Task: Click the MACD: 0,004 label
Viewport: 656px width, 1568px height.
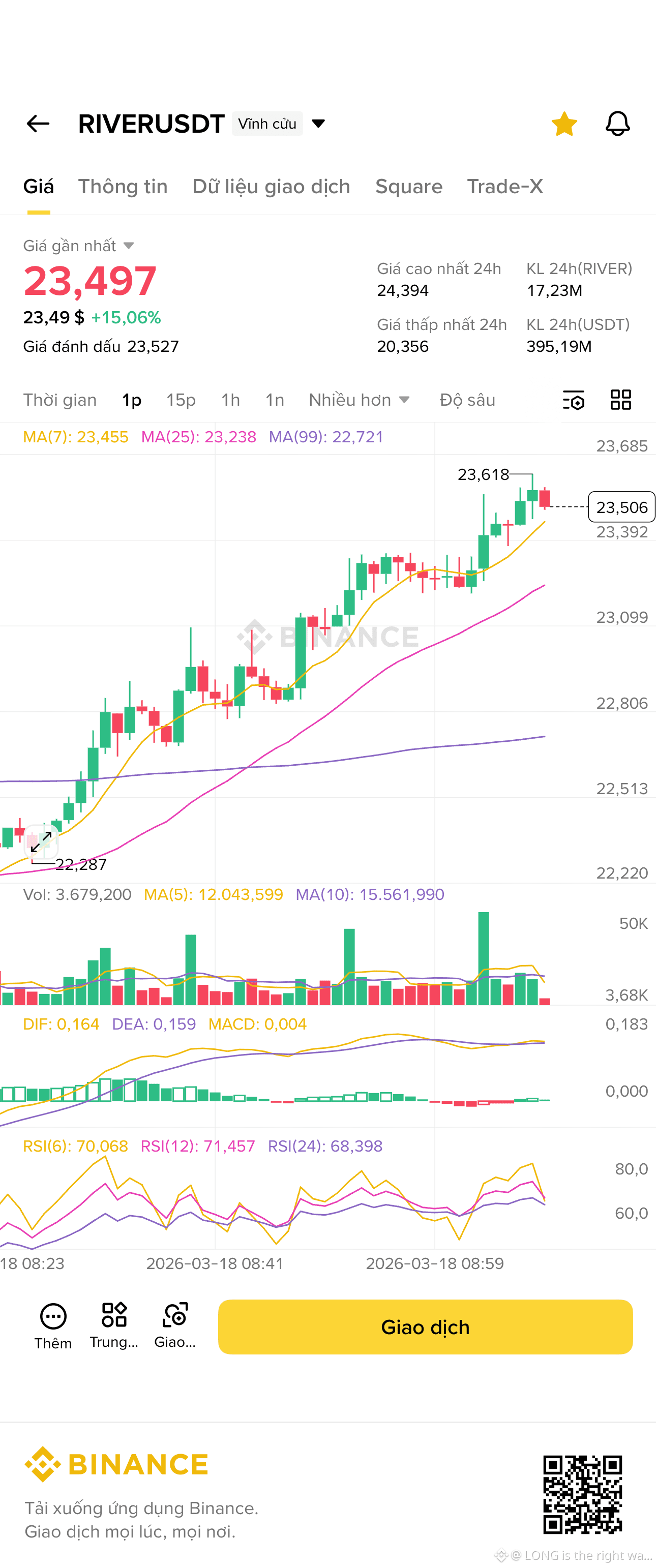Action: (257, 1024)
